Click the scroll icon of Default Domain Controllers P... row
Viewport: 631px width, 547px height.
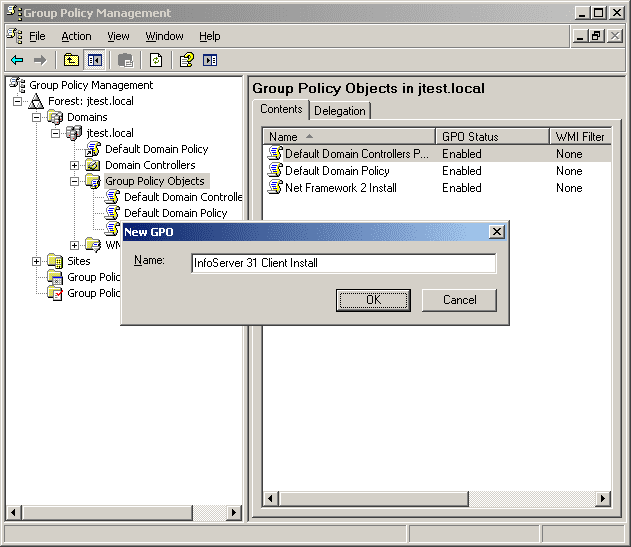coord(275,153)
